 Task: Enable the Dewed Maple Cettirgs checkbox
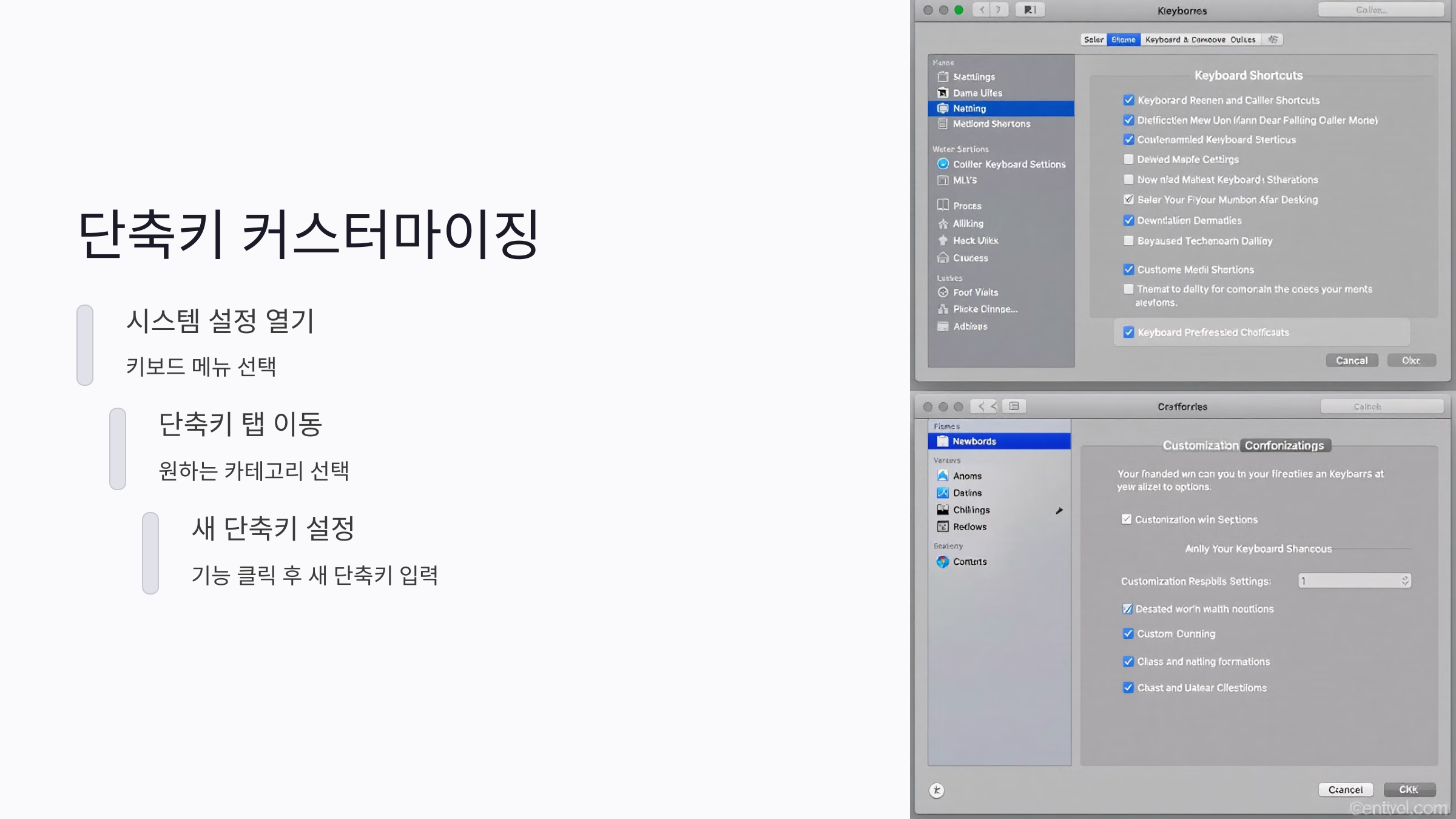[x=1128, y=160]
